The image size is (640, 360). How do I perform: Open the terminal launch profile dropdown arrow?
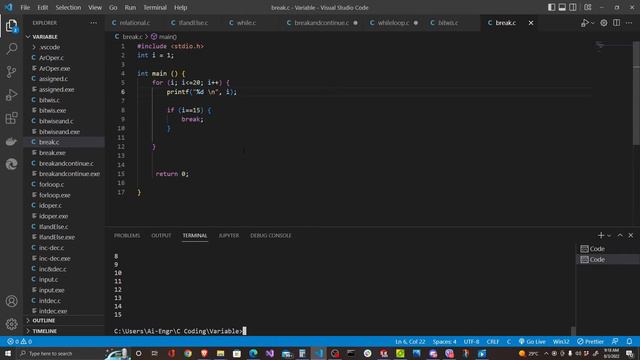[x=609, y=236]
